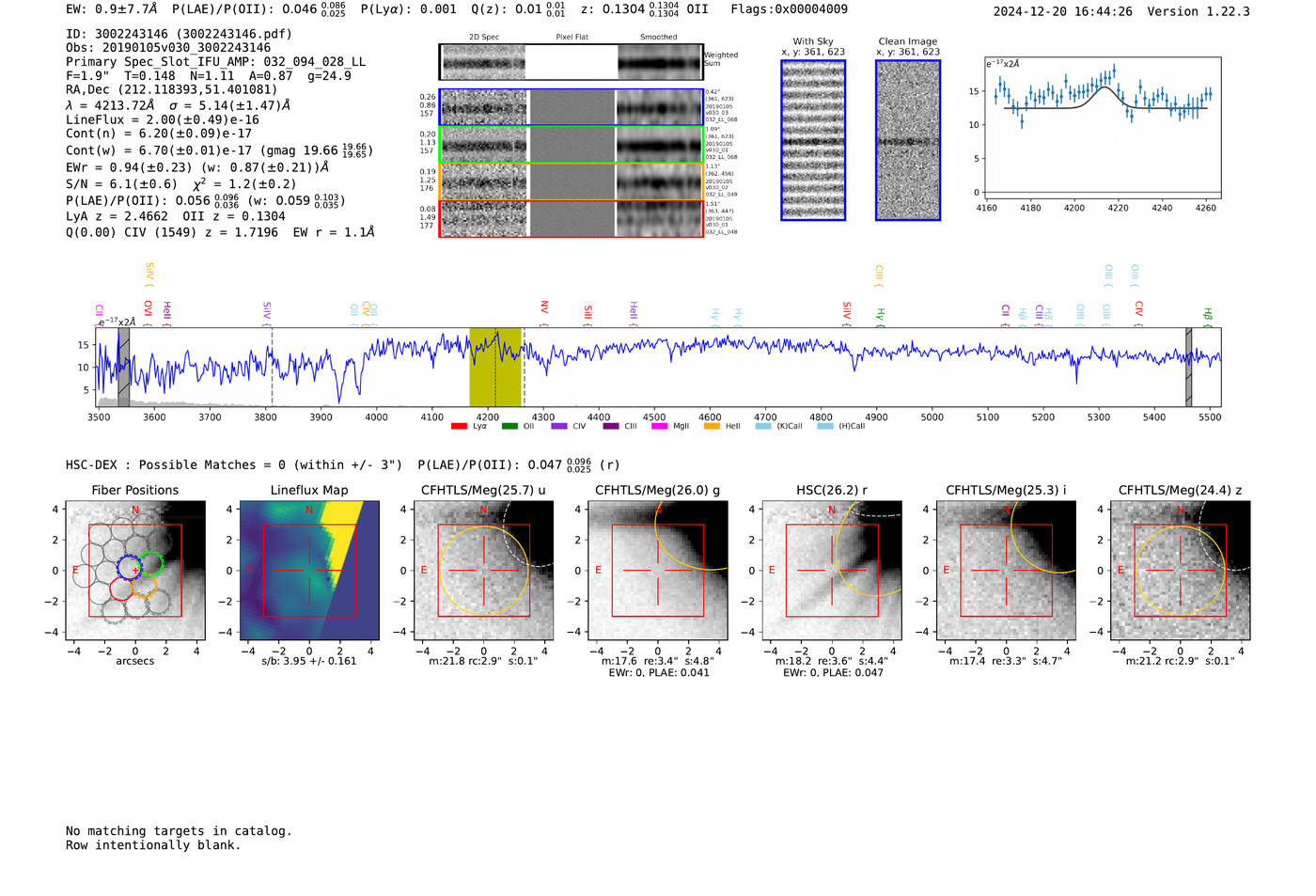Viewport: 1316px width, 896px height.
Task: Click the 'm:21.8 rc:2.9" s:0.1"' caption
Action: (x=483, y=661)
